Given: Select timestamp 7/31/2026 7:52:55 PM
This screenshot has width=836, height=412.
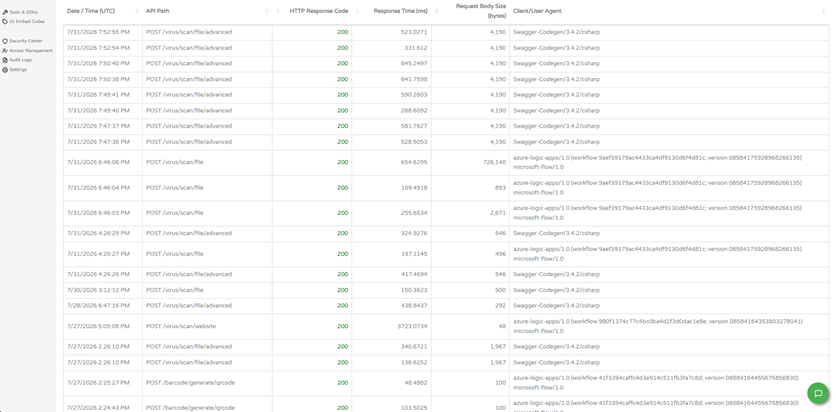Looking at the screenshot, I should (98, 32).
